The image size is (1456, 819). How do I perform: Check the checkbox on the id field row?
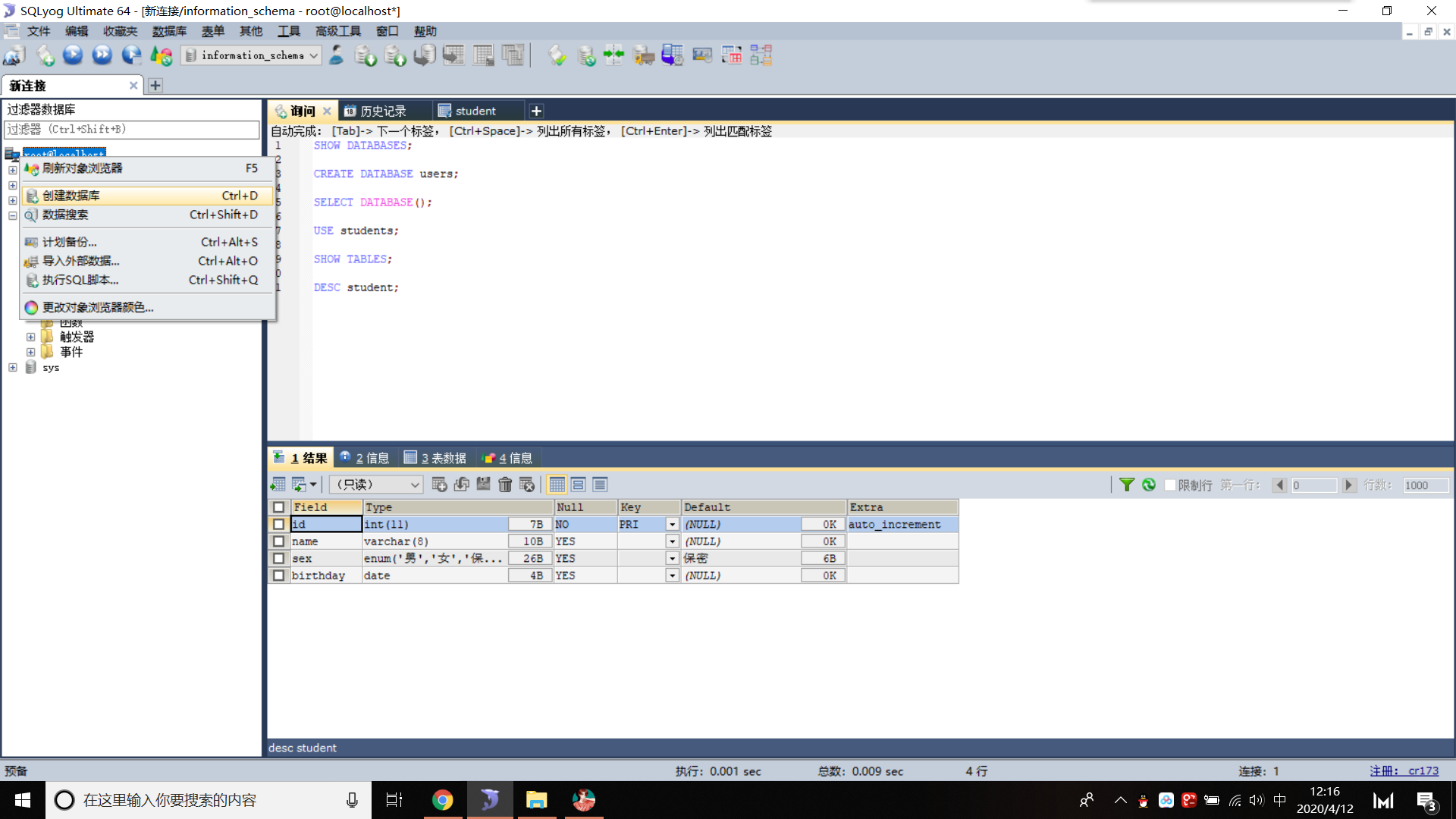coord(278,524)
